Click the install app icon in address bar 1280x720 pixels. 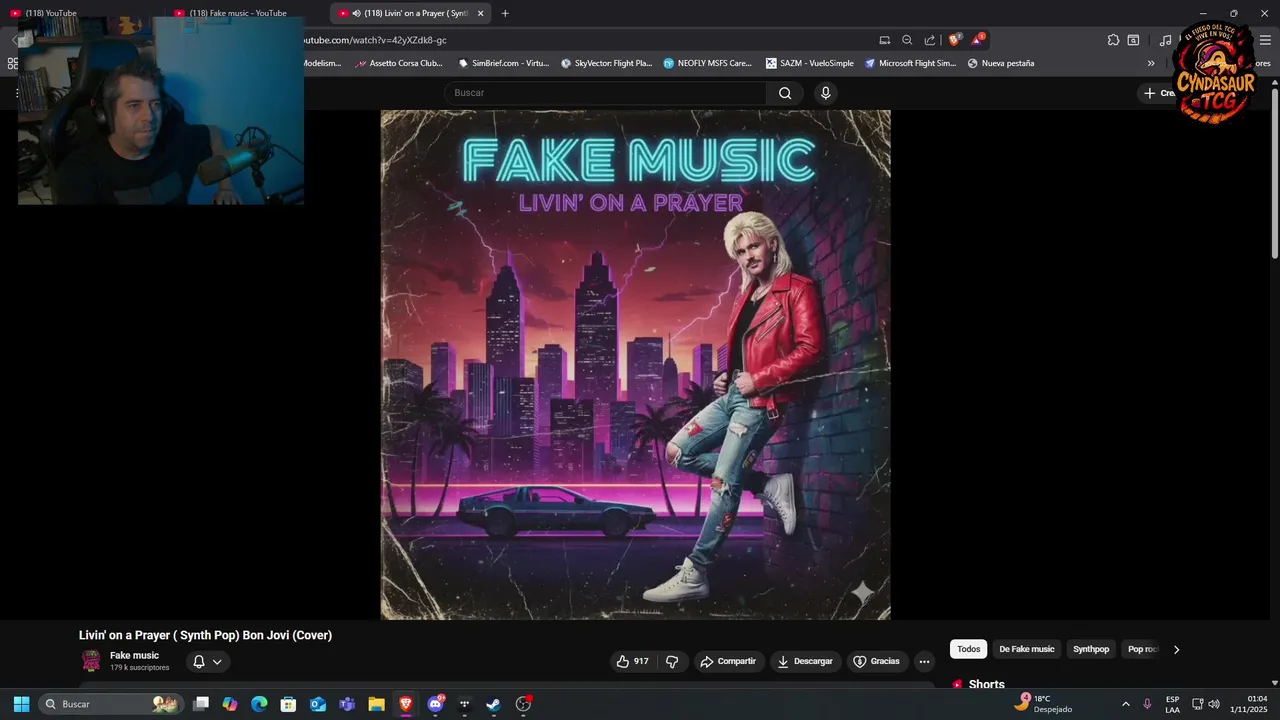[x=884, y=40]
